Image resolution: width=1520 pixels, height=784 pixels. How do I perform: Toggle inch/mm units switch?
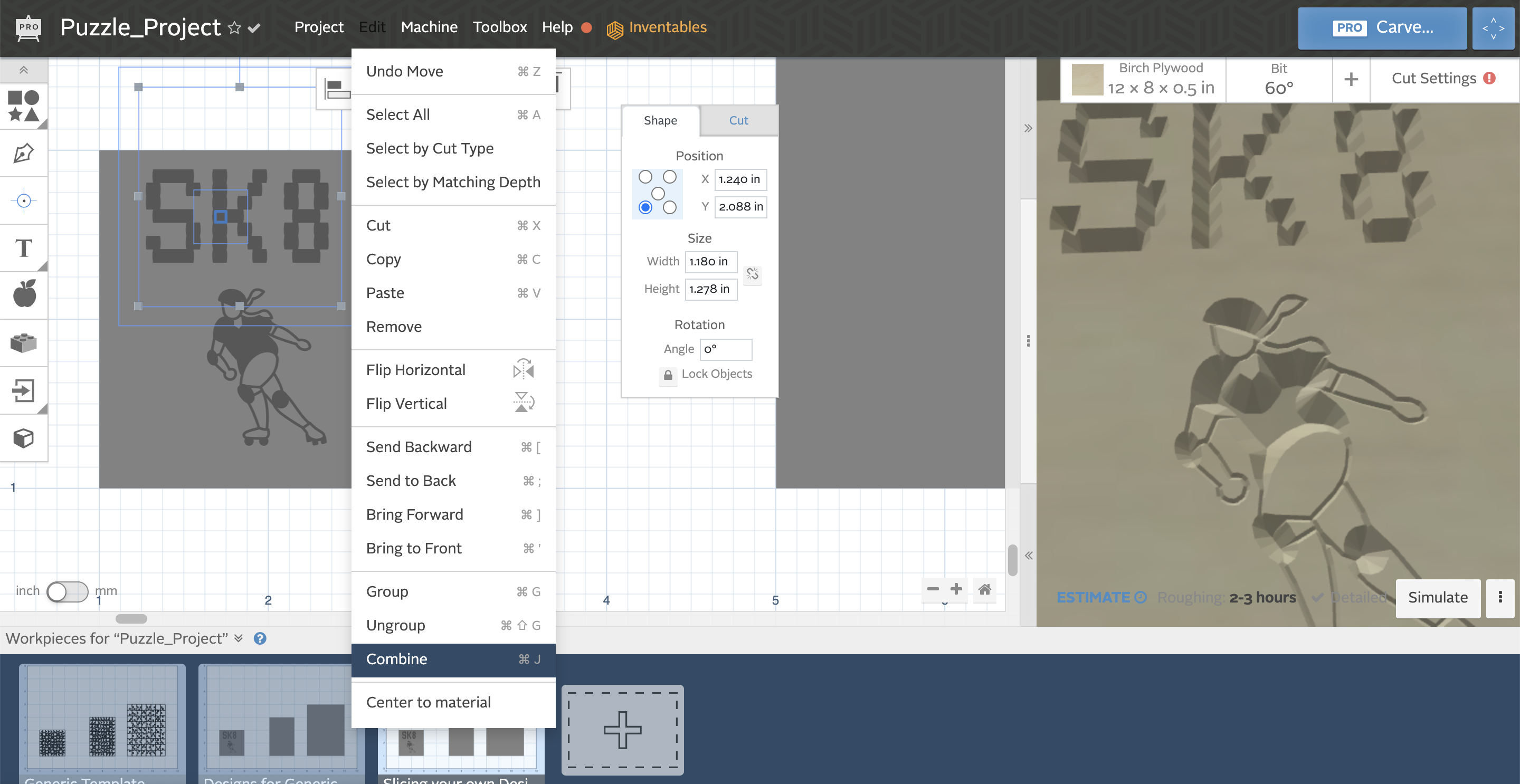67,591
